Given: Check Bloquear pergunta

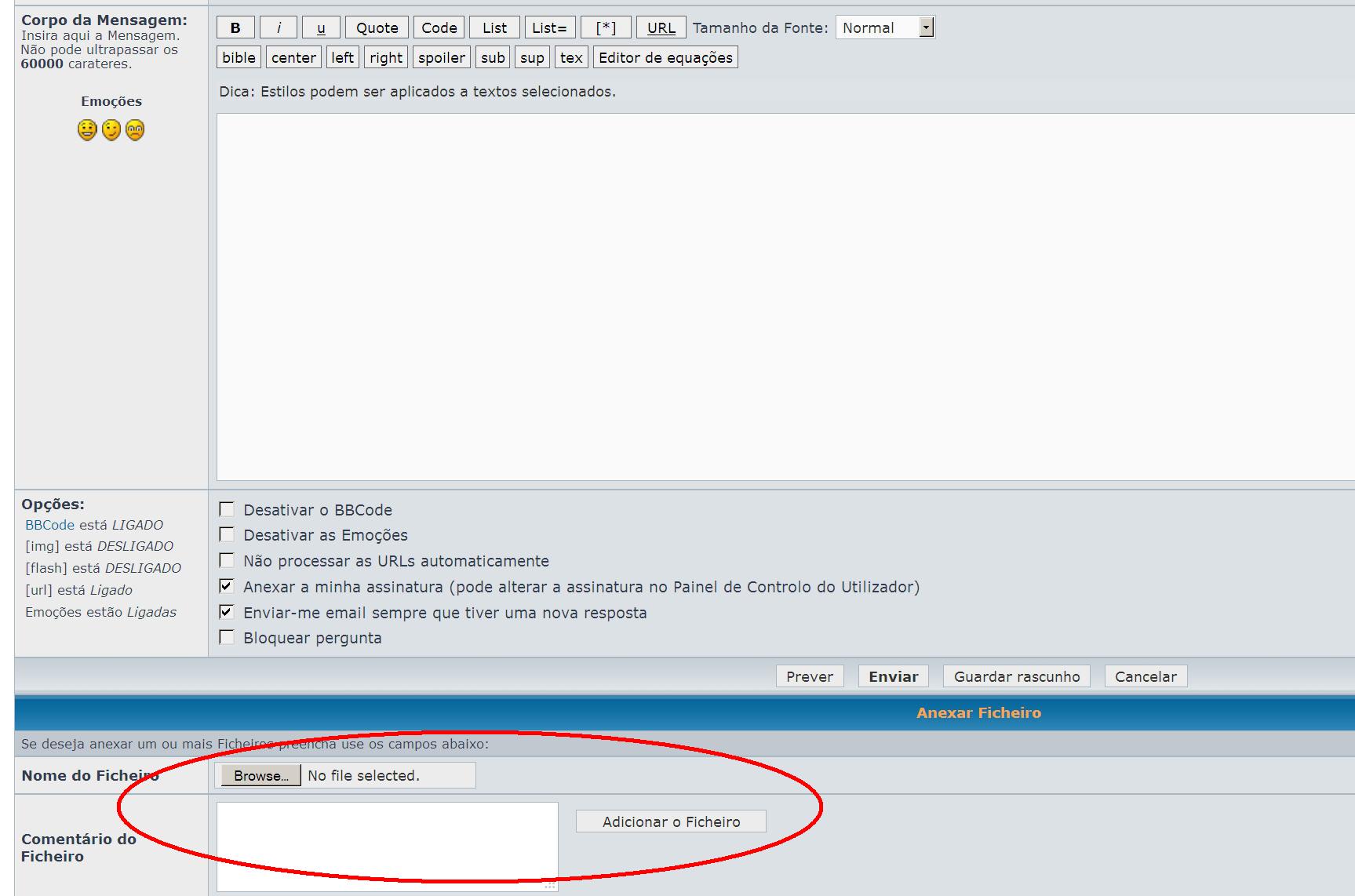Looking at the screenshot, I should pos(227,637).
